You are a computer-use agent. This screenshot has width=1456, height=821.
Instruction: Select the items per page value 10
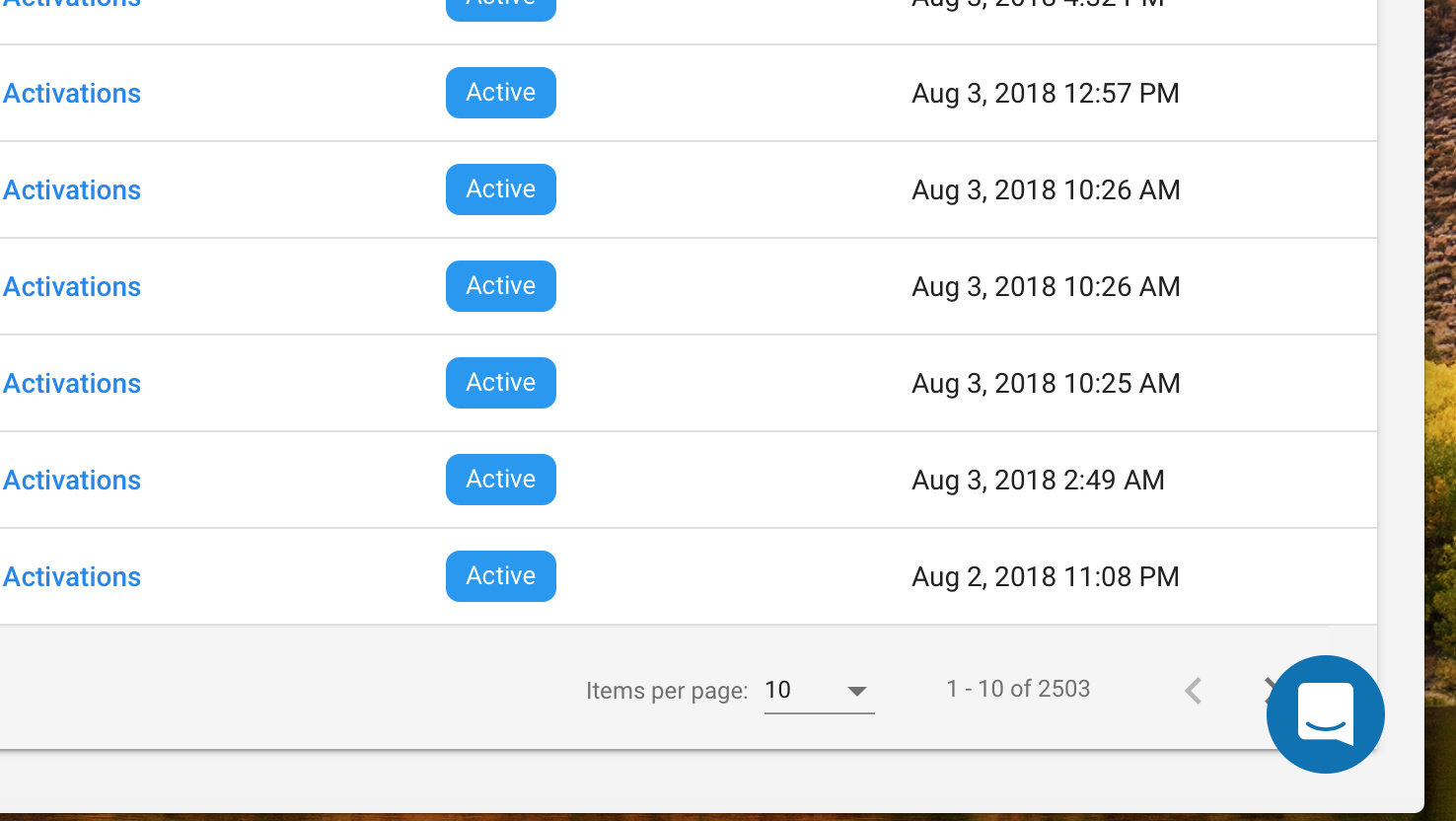(819, 691)
